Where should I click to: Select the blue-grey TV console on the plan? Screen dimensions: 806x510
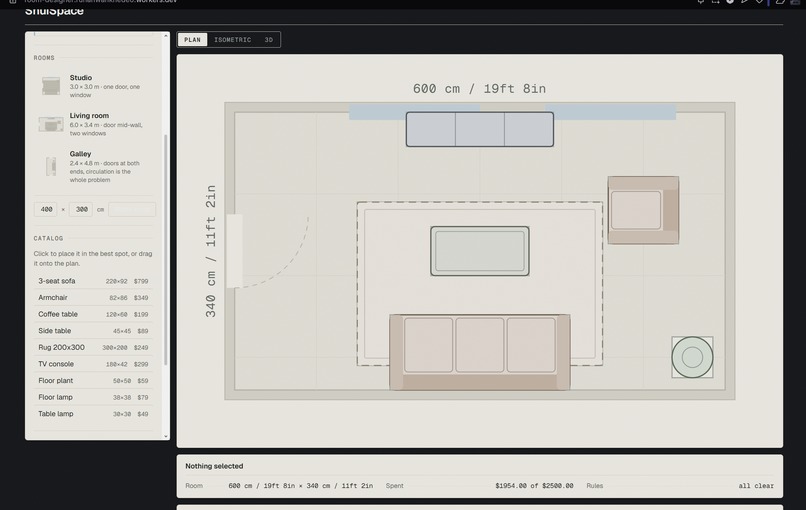(x=480, y=130)
